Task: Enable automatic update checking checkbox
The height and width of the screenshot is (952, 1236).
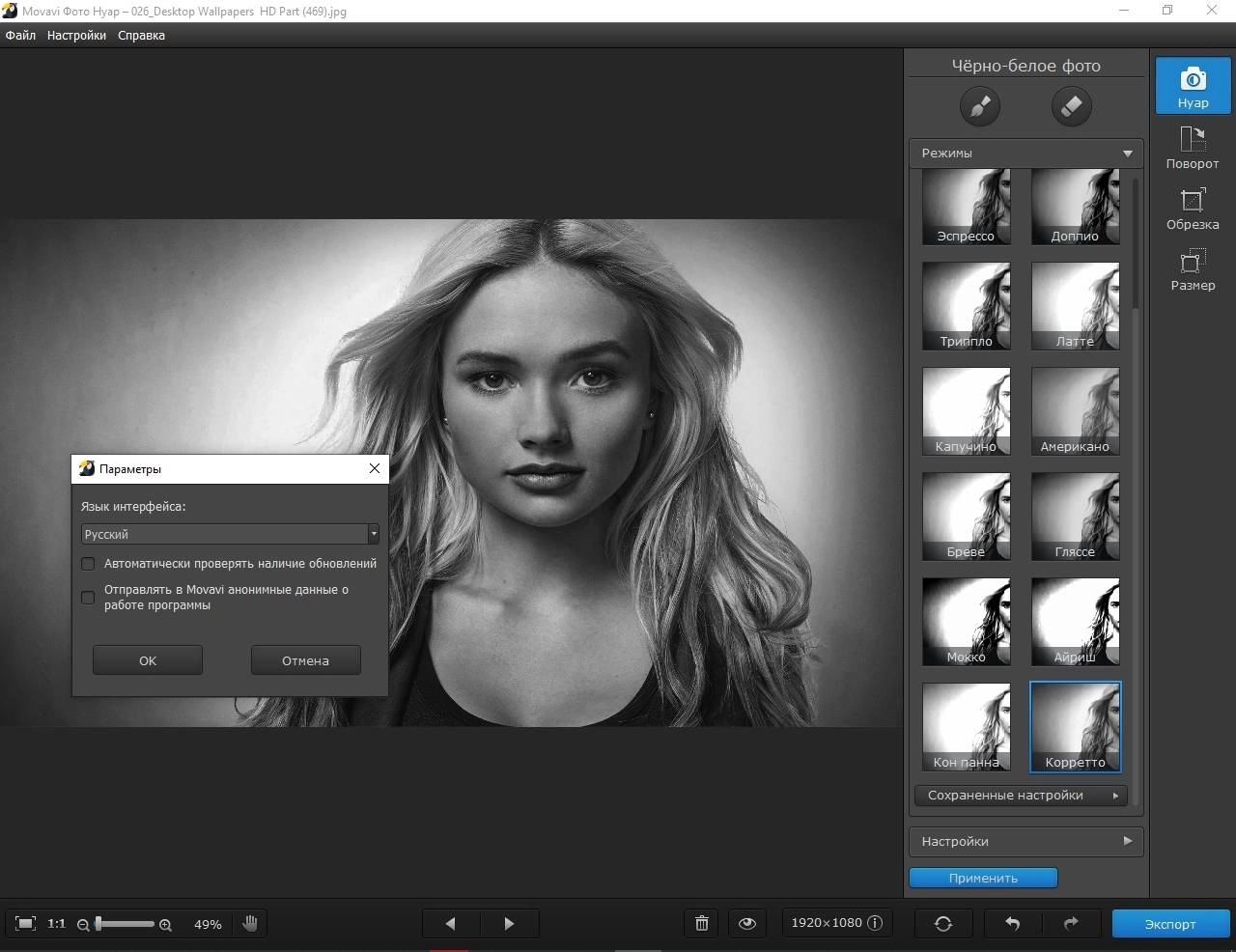Action: tap(88, 564)
